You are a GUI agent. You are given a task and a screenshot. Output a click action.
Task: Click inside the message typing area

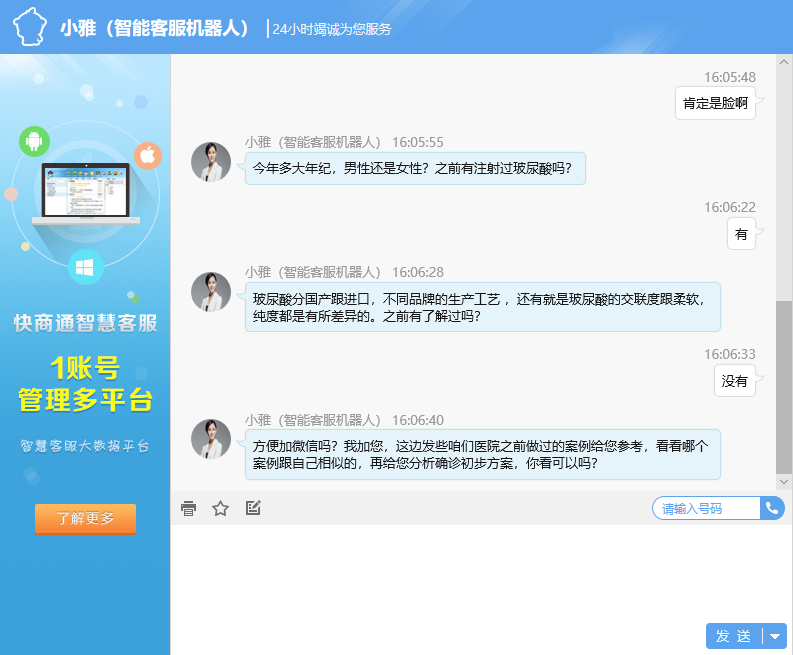pos(470,570)
